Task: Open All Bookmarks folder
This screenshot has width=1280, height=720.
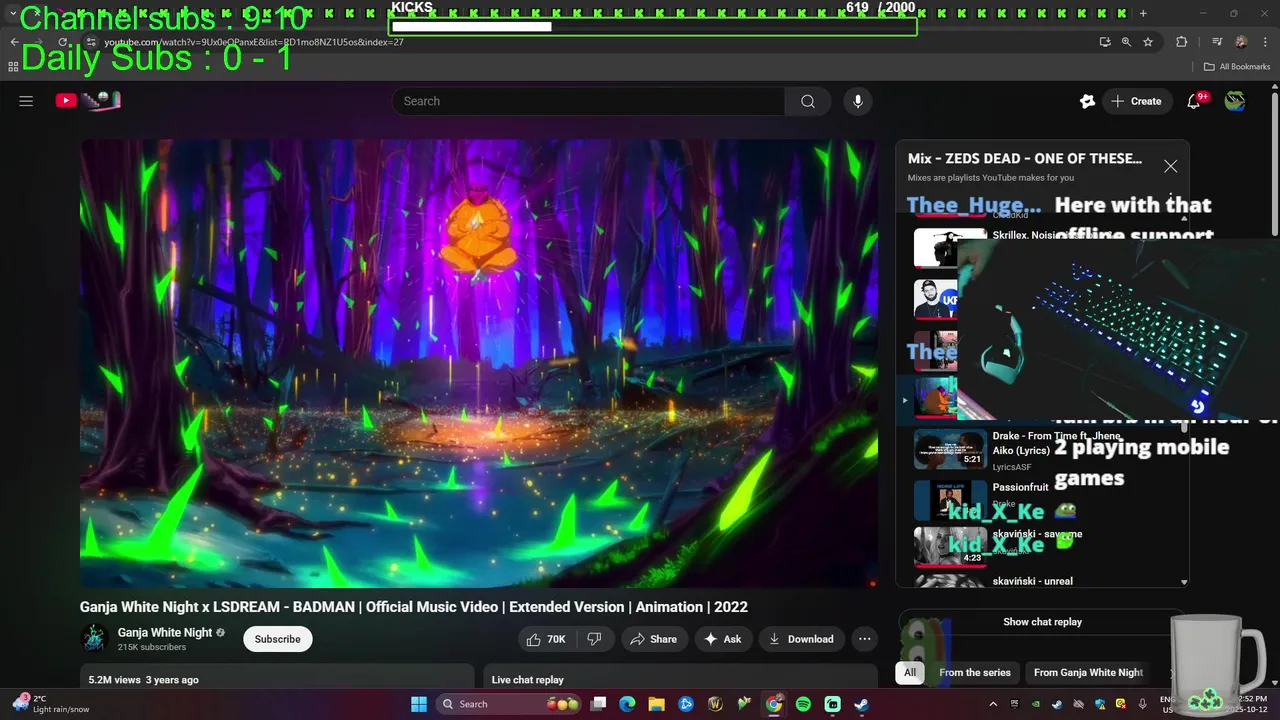Action: coord(1237,67)
